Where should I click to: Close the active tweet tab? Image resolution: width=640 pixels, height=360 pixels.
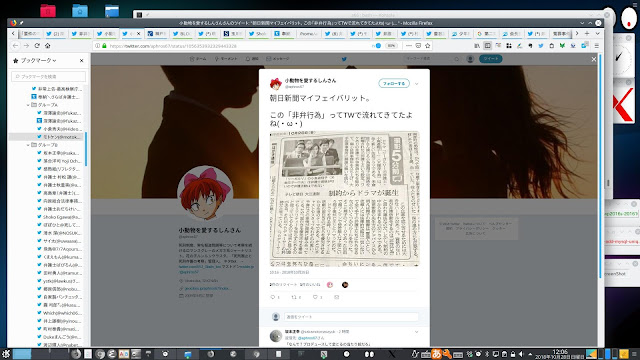138,33
